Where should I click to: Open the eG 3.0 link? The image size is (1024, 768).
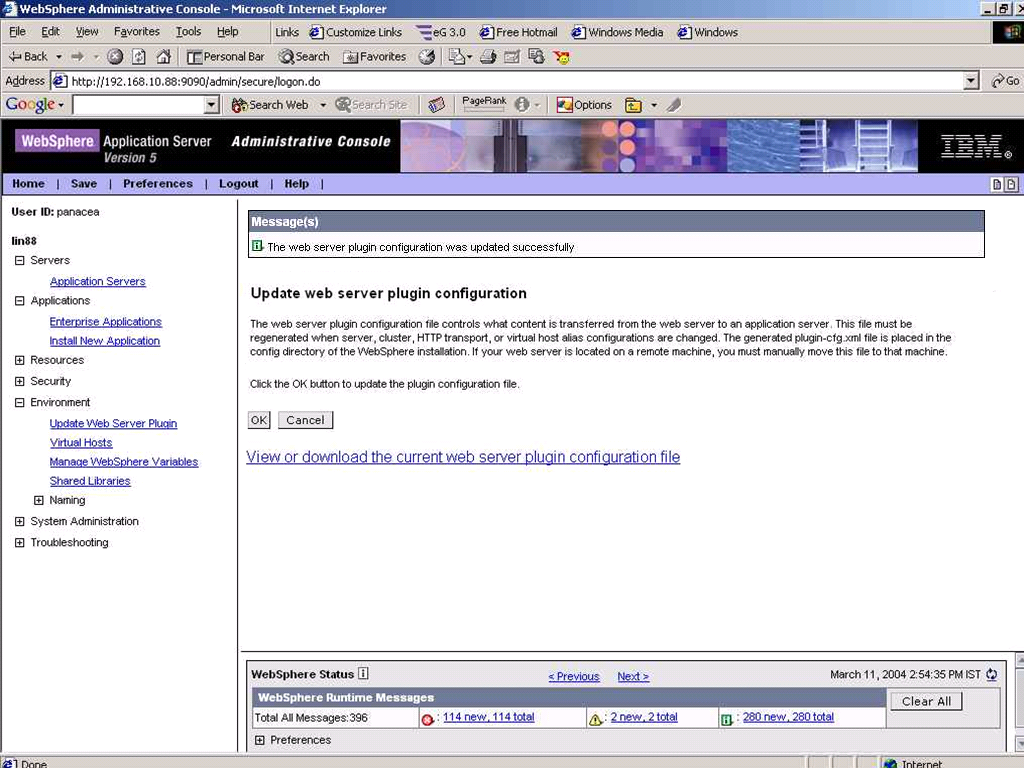pos(441,32)
